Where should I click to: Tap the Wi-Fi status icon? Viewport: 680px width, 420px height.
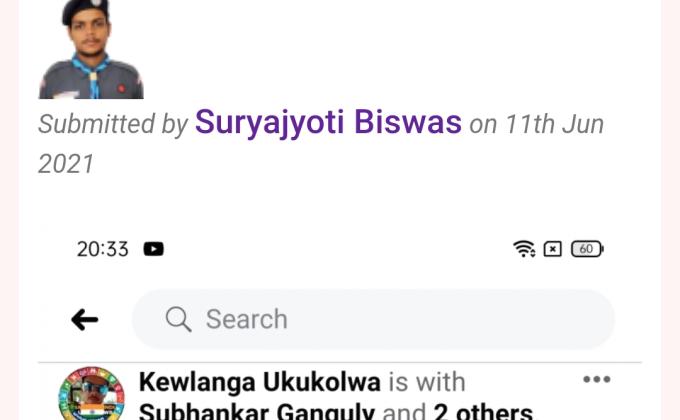[524, 249]
